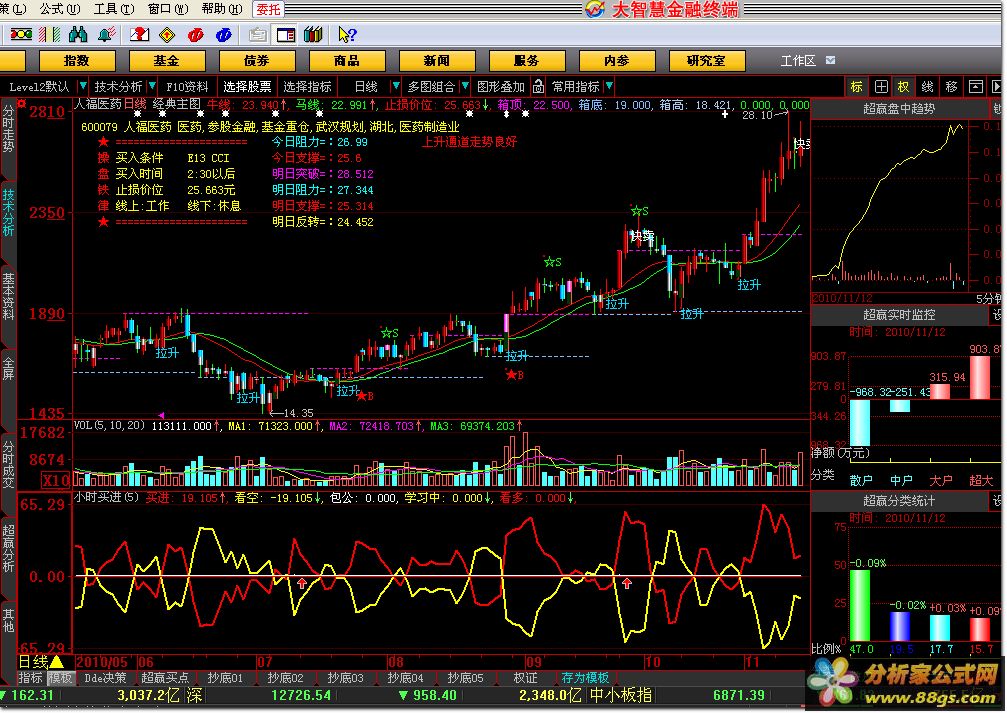Select the 超赢买点 template tab
The width and height of the screenshot is (1007, 713).
tap(164, 678)
